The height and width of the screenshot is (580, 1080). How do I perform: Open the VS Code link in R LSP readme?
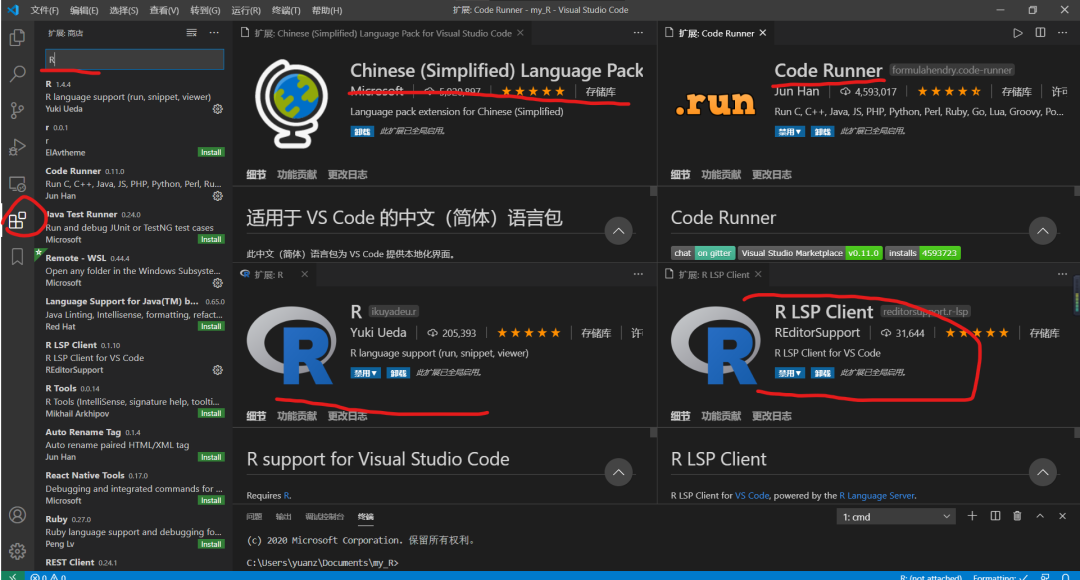(751, 495)
